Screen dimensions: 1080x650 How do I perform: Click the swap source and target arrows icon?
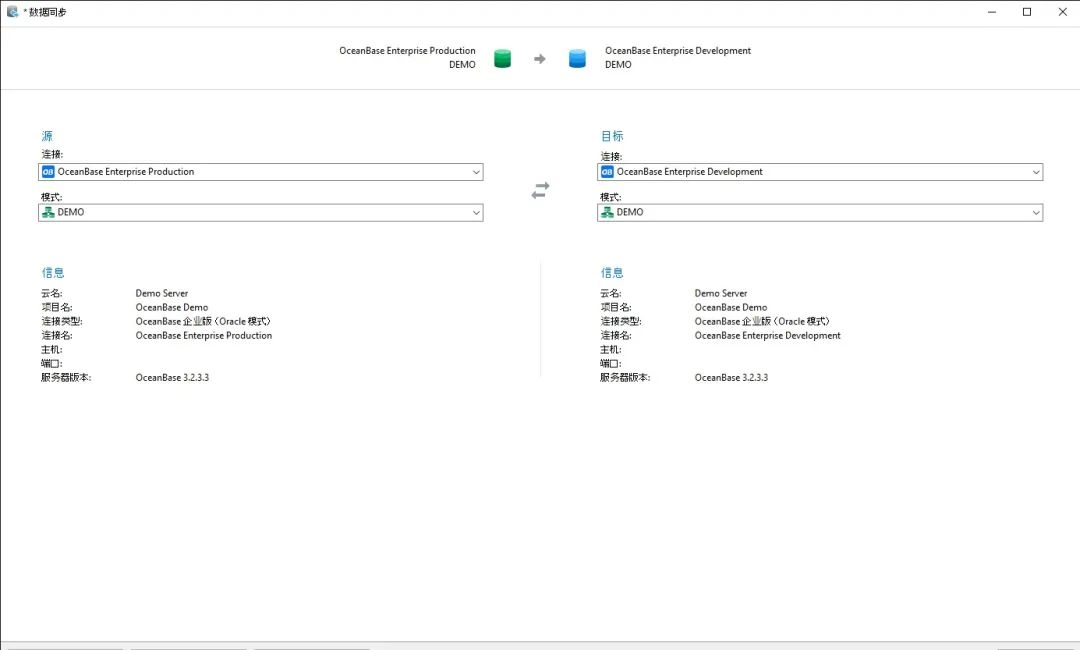tap(540, 191)
